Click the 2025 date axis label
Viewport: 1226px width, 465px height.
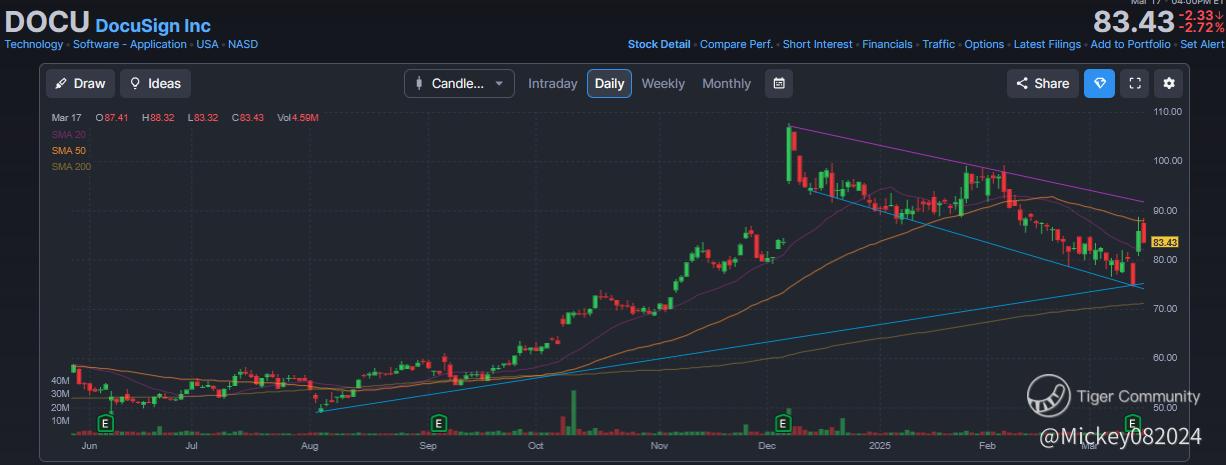tap(879, 444)
